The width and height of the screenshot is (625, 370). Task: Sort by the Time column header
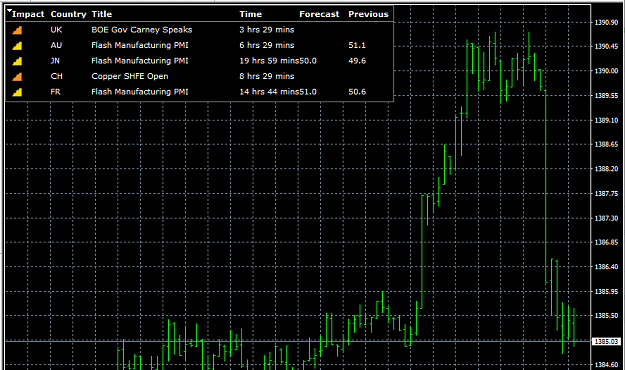pyautogui.click(x=251, y=14)
